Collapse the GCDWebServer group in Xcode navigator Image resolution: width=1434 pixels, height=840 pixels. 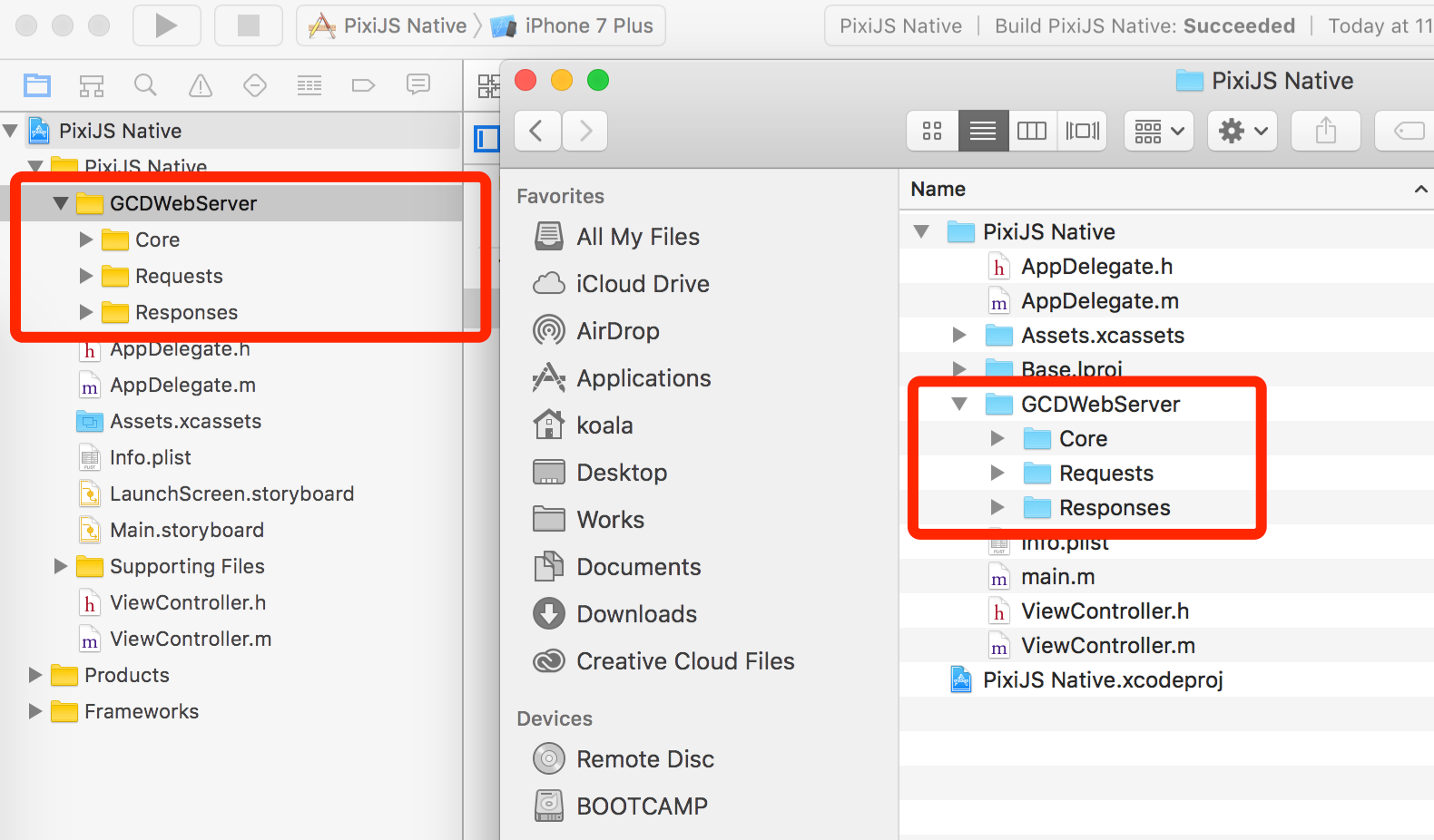61,203
